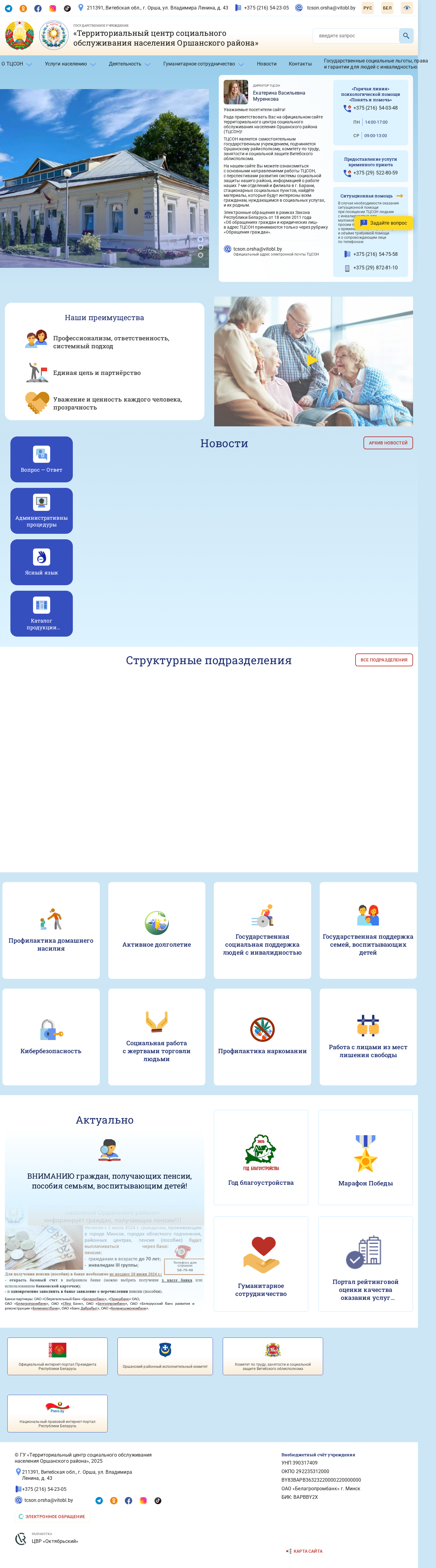Open the Портал рейтинговой оценки card

[365, 1264]
